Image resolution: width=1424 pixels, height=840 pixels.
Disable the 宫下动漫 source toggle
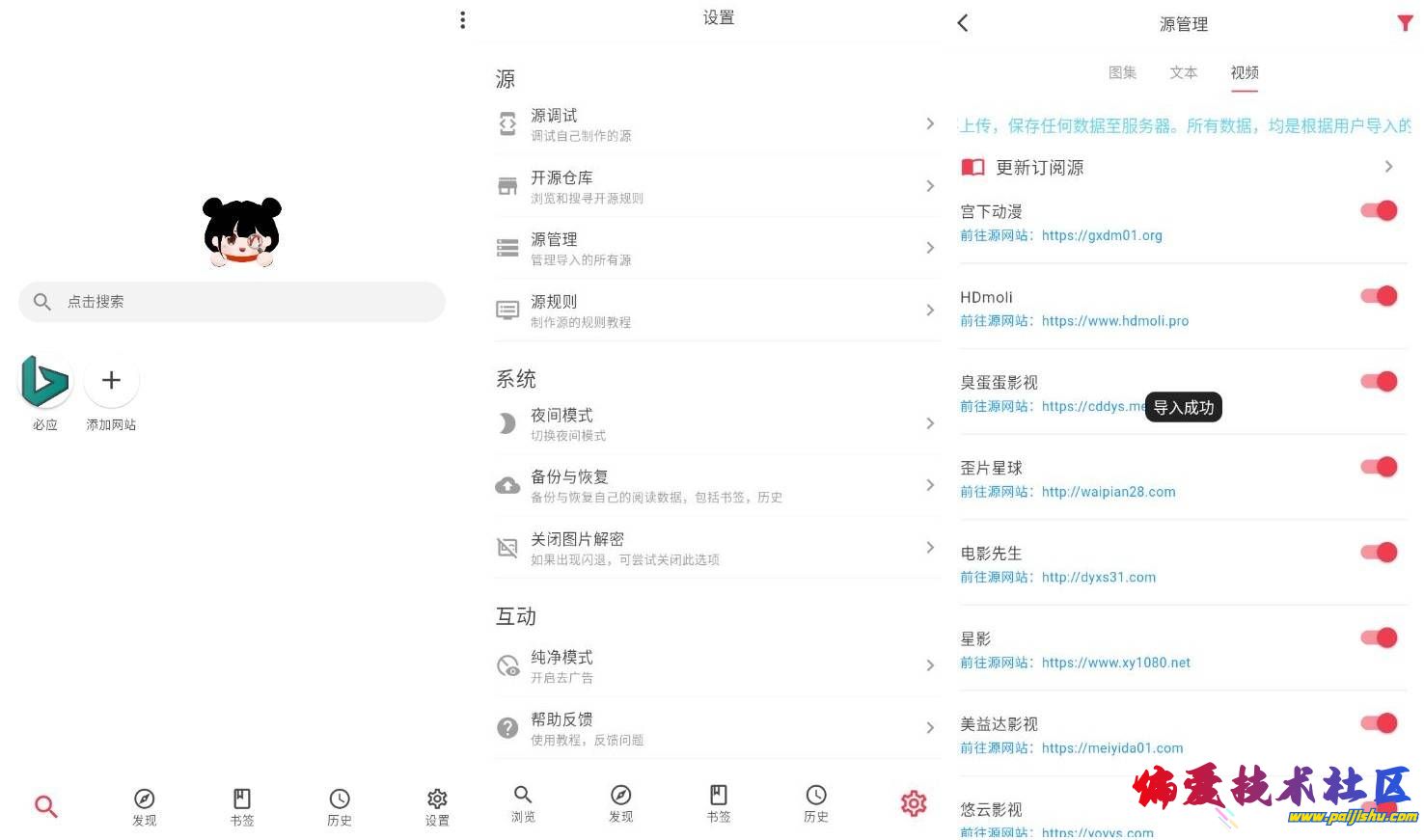click(x=1380, y=211)
